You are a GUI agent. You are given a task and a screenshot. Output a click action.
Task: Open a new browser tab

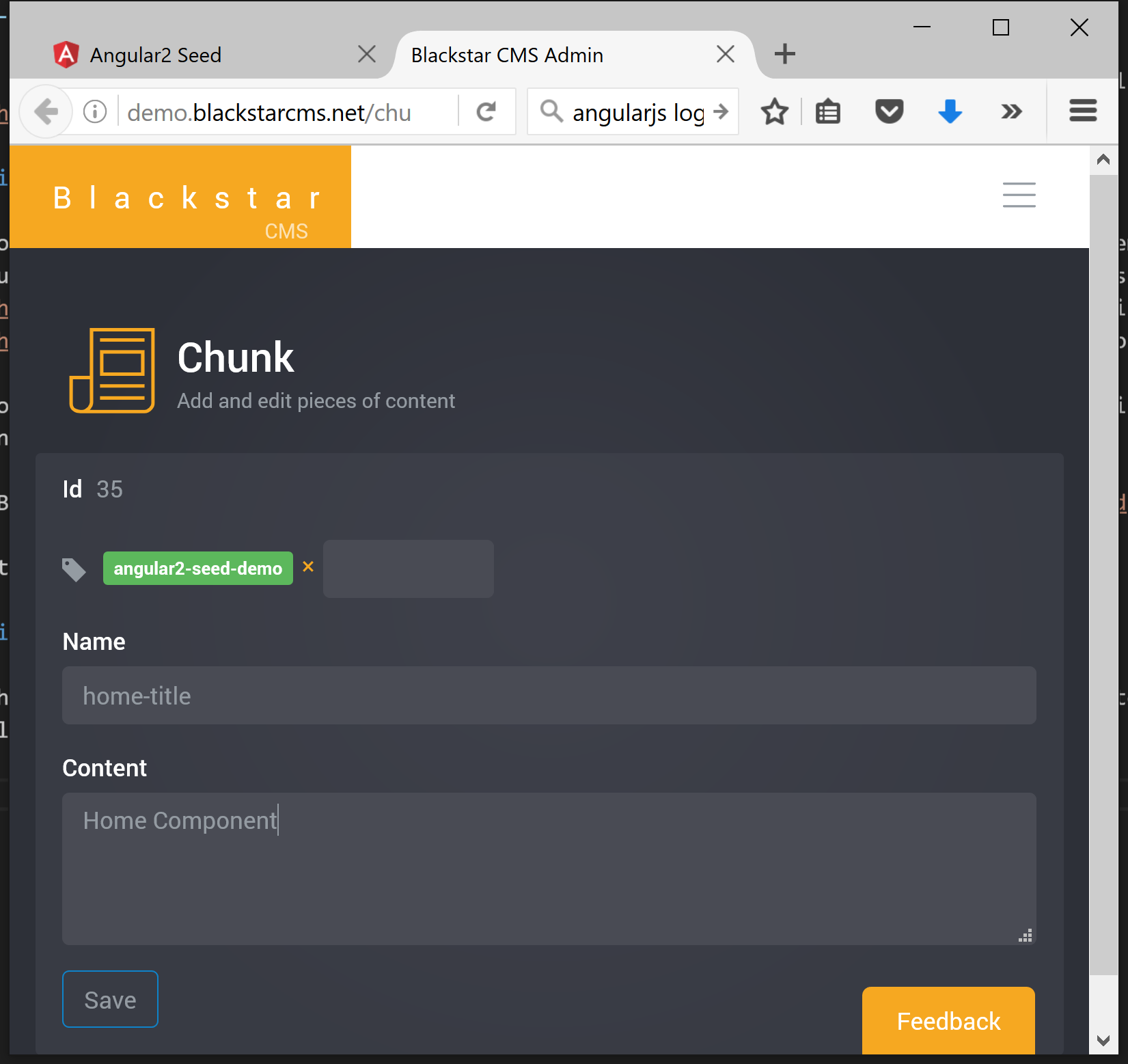785,53
